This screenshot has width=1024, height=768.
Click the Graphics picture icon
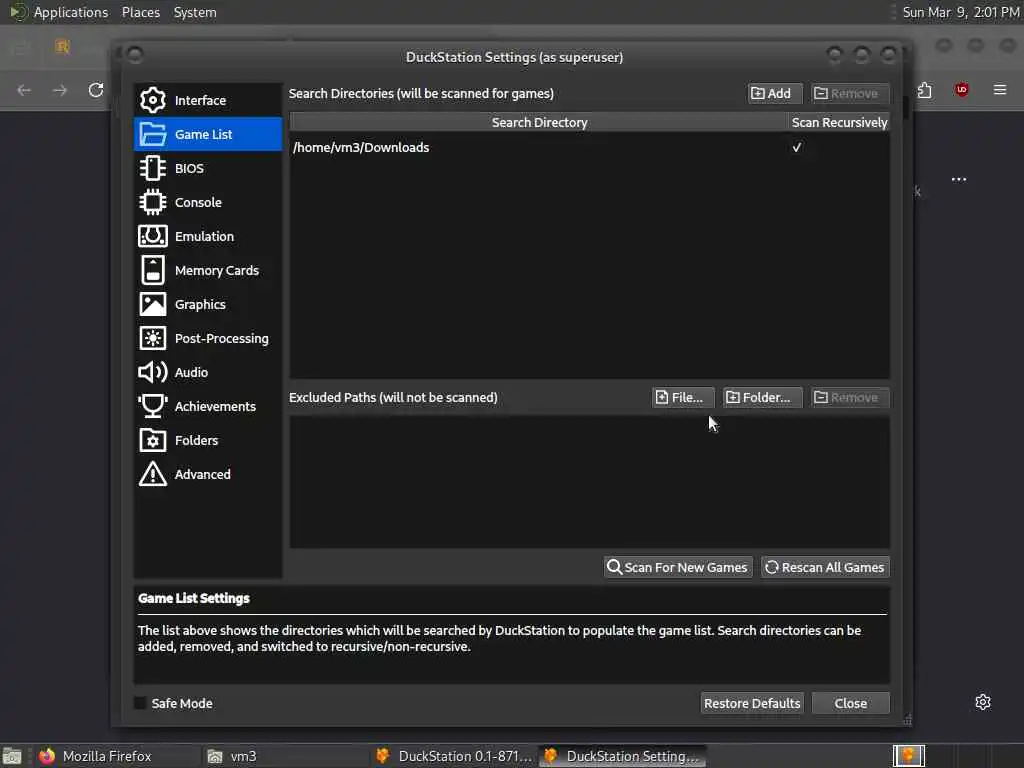point(153,304)
